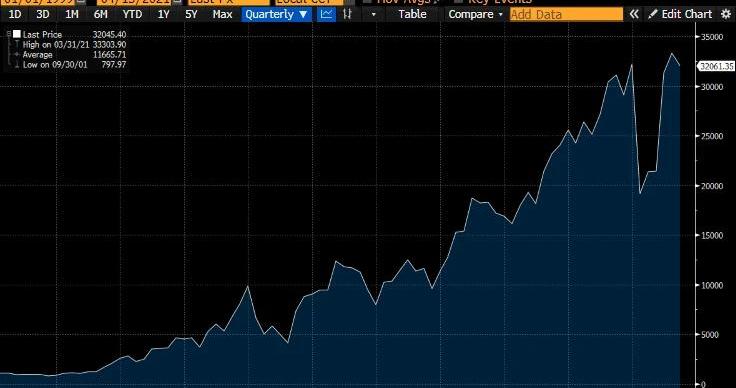Collapse the Last Price legend tree
736x388 pixels.
9,34
